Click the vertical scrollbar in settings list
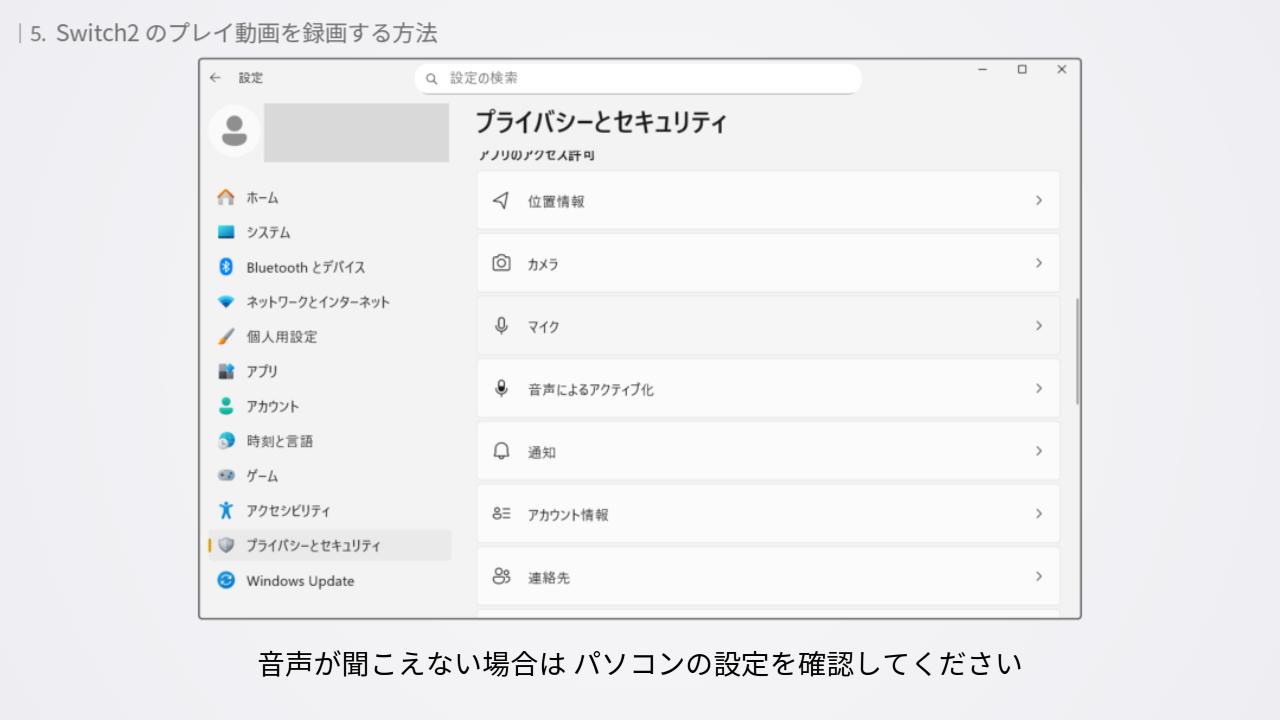The height and width of the screenshot is (720, 1280). tap(1077, 350)
